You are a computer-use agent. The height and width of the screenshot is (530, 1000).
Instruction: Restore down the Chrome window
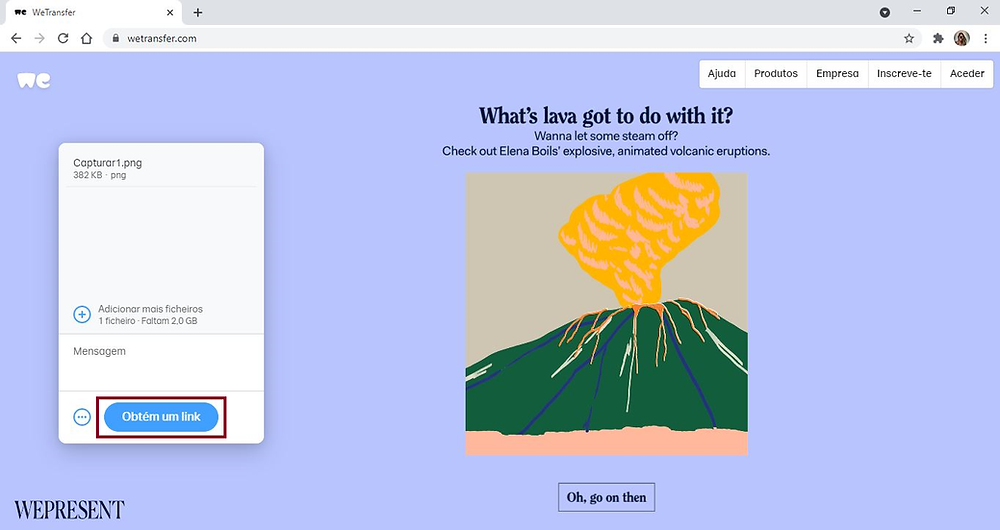click(x=951, y=11)
